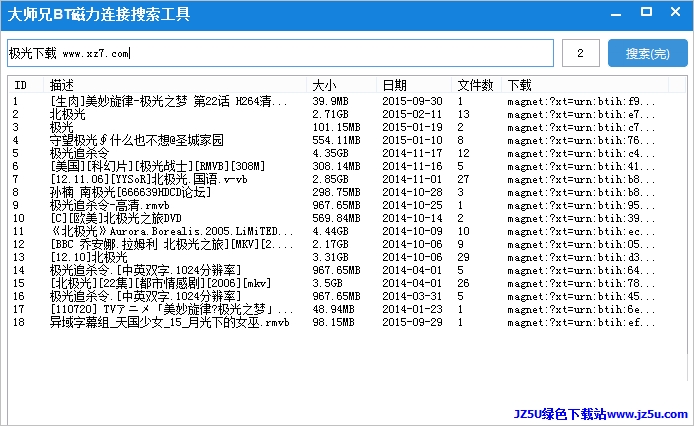Click magnet link ending btih:ec...

pyautogui.click(x=581, y=232)
